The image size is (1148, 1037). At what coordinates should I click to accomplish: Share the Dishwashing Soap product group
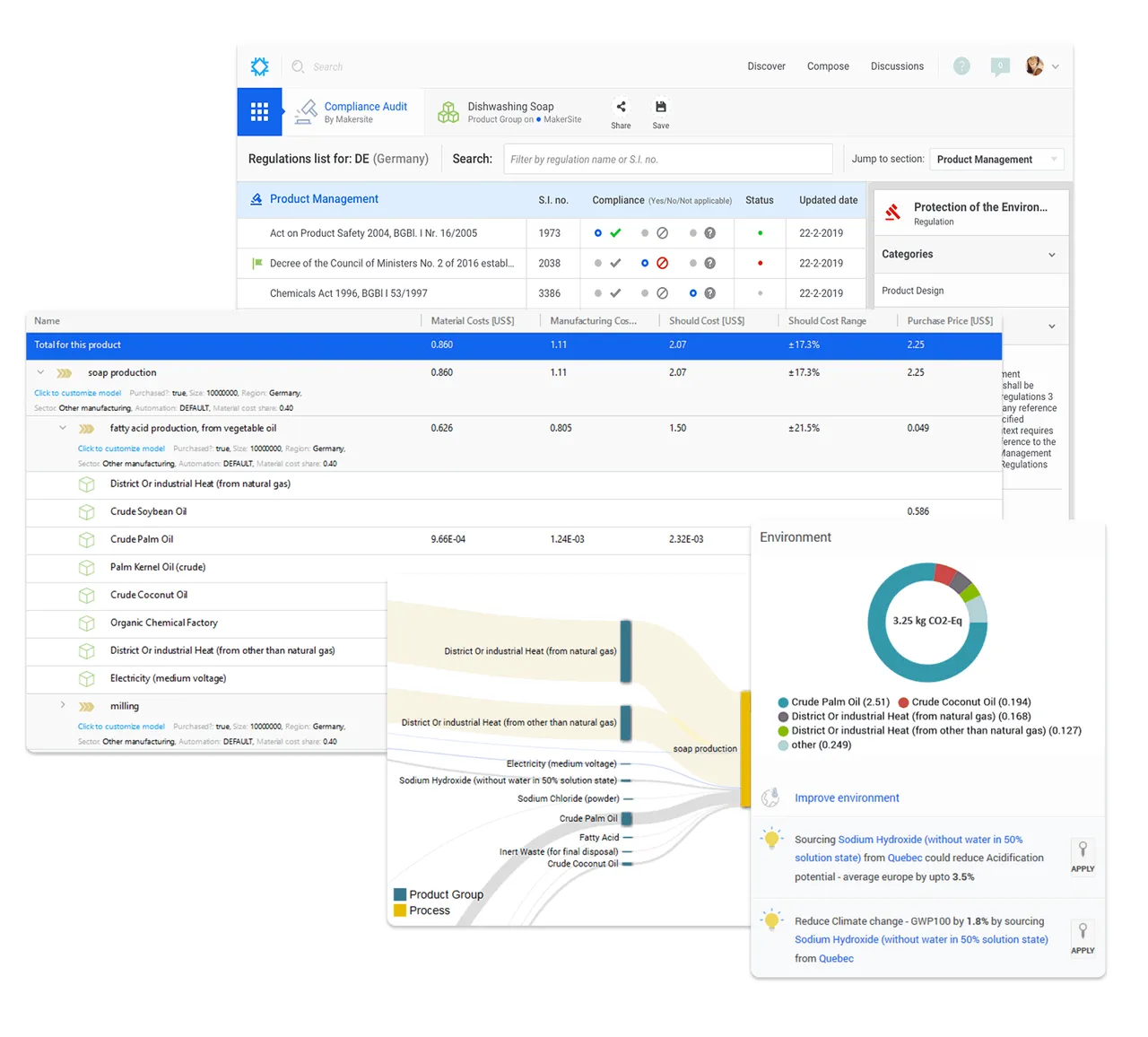(x=621, y=114)
